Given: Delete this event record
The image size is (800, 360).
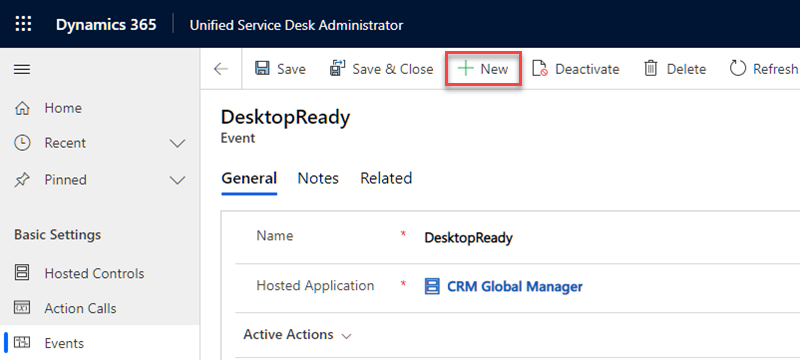Looking at the screenshot, I should click(x=686, y=69).
